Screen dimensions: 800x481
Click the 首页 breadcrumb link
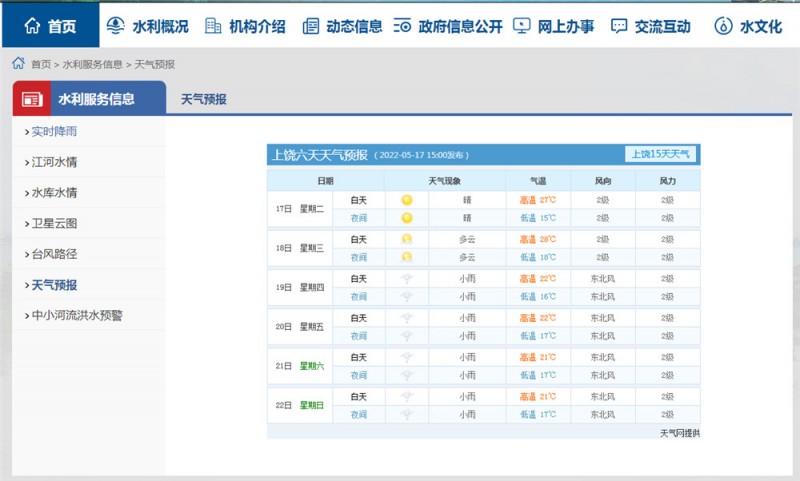point(41,64)
